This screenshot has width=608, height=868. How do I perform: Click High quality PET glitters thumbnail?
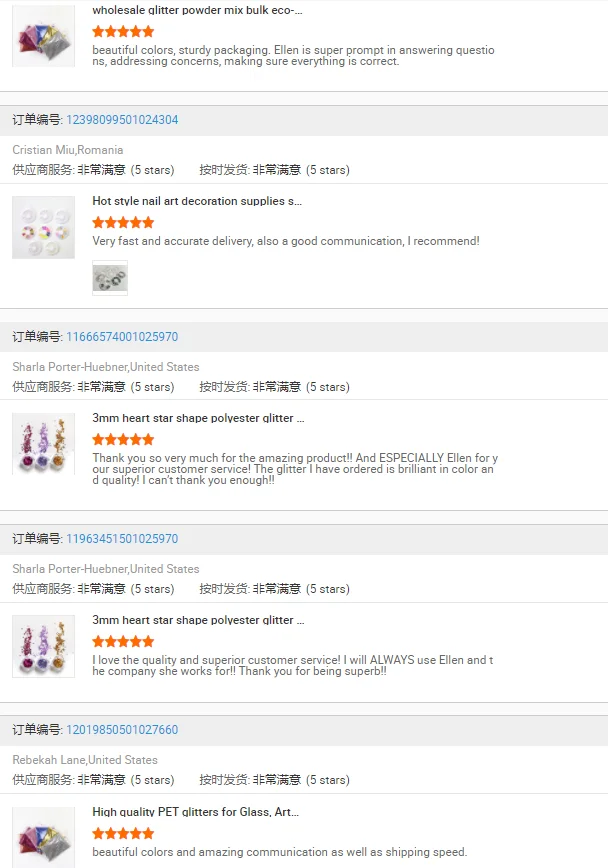tap(43, 836)
